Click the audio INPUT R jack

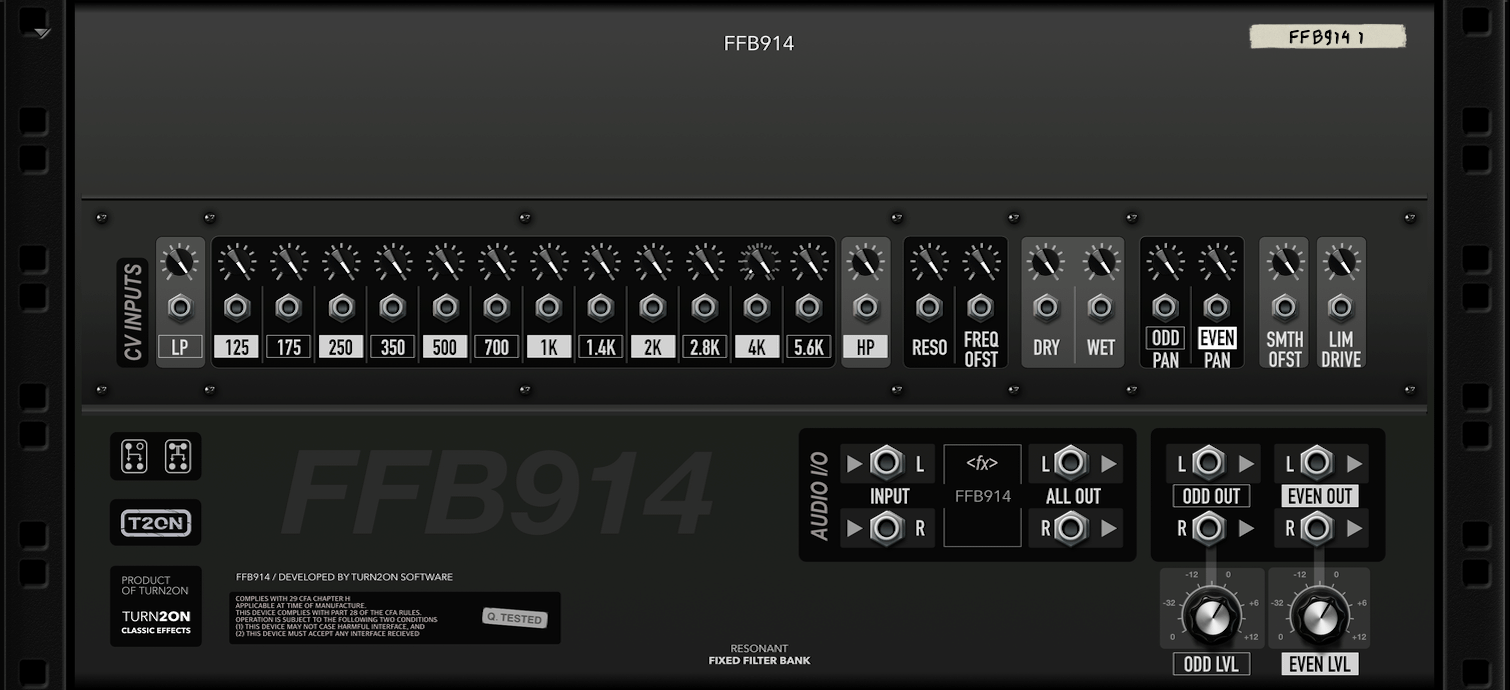tap(887, 527)
